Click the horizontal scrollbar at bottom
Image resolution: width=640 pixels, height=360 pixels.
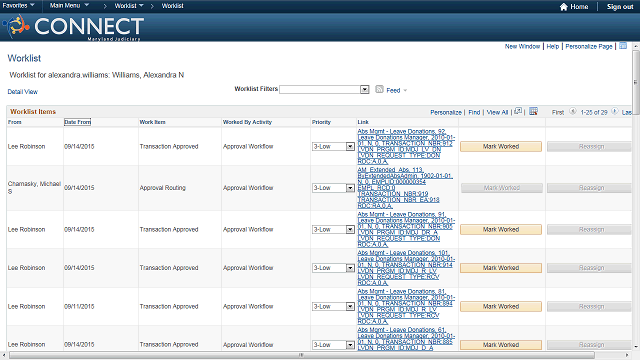point(301,355)
